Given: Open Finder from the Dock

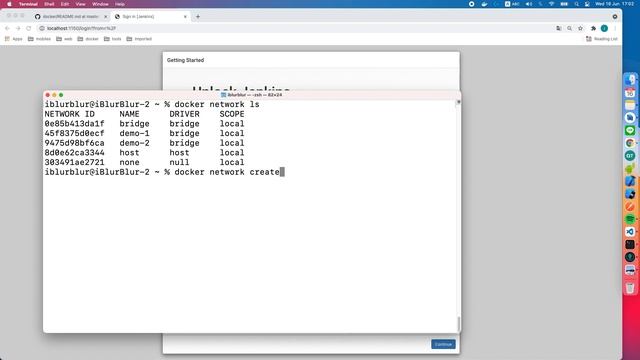Looking at the screenshot, I should 630,80.
